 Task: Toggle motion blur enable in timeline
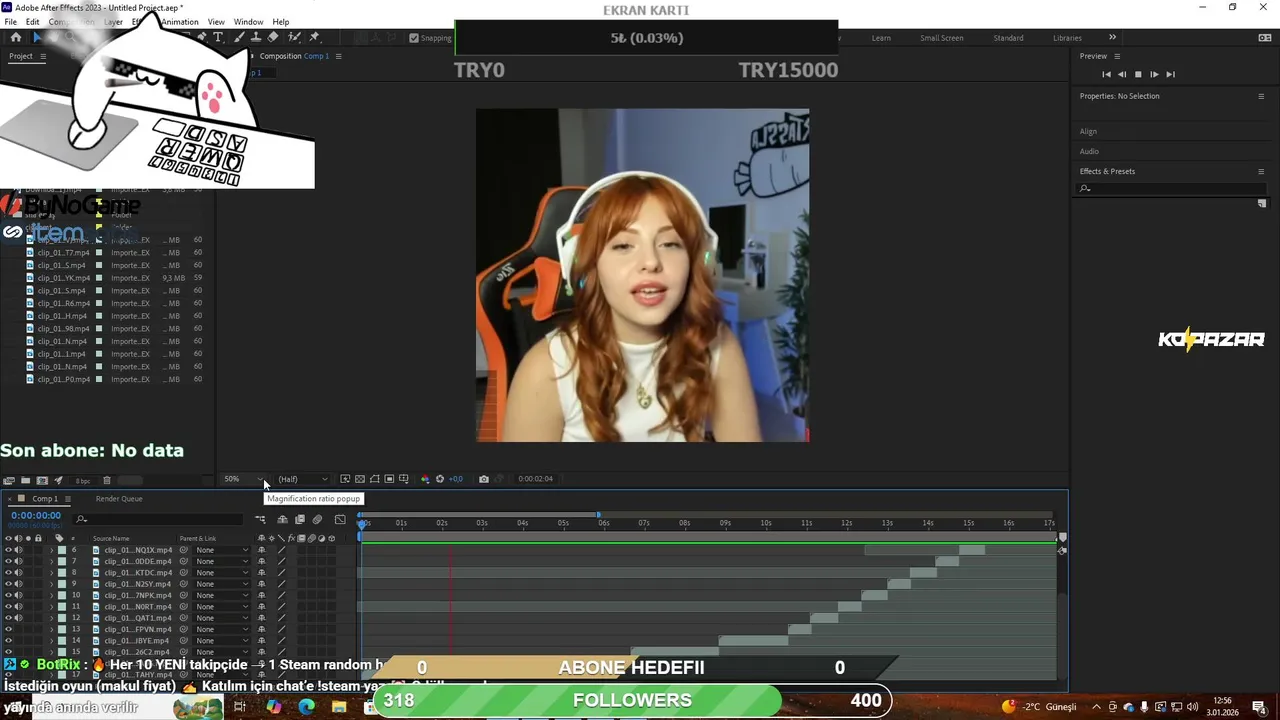[x=317, y=519]
